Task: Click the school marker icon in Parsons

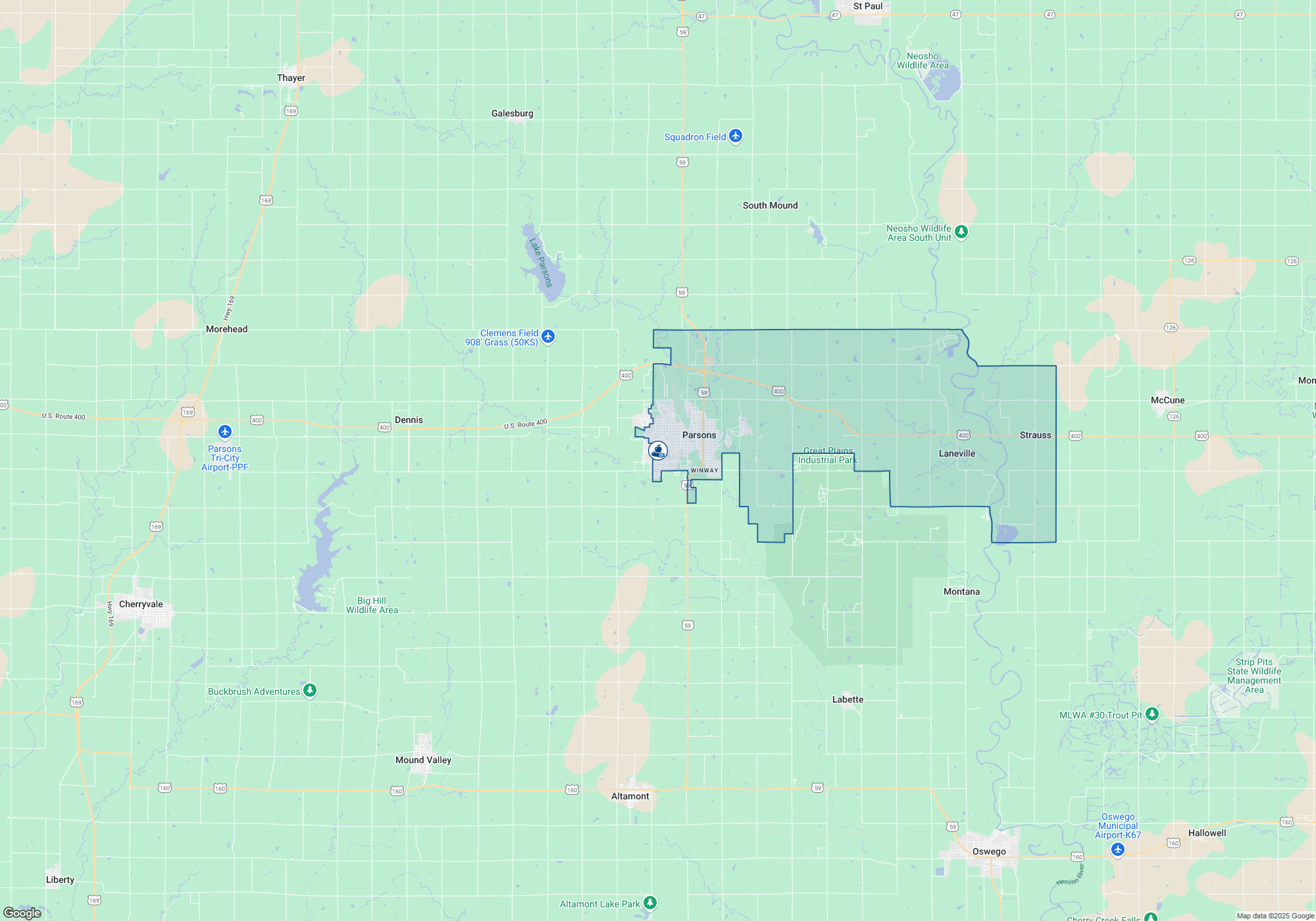Action: tap(658, 451)
